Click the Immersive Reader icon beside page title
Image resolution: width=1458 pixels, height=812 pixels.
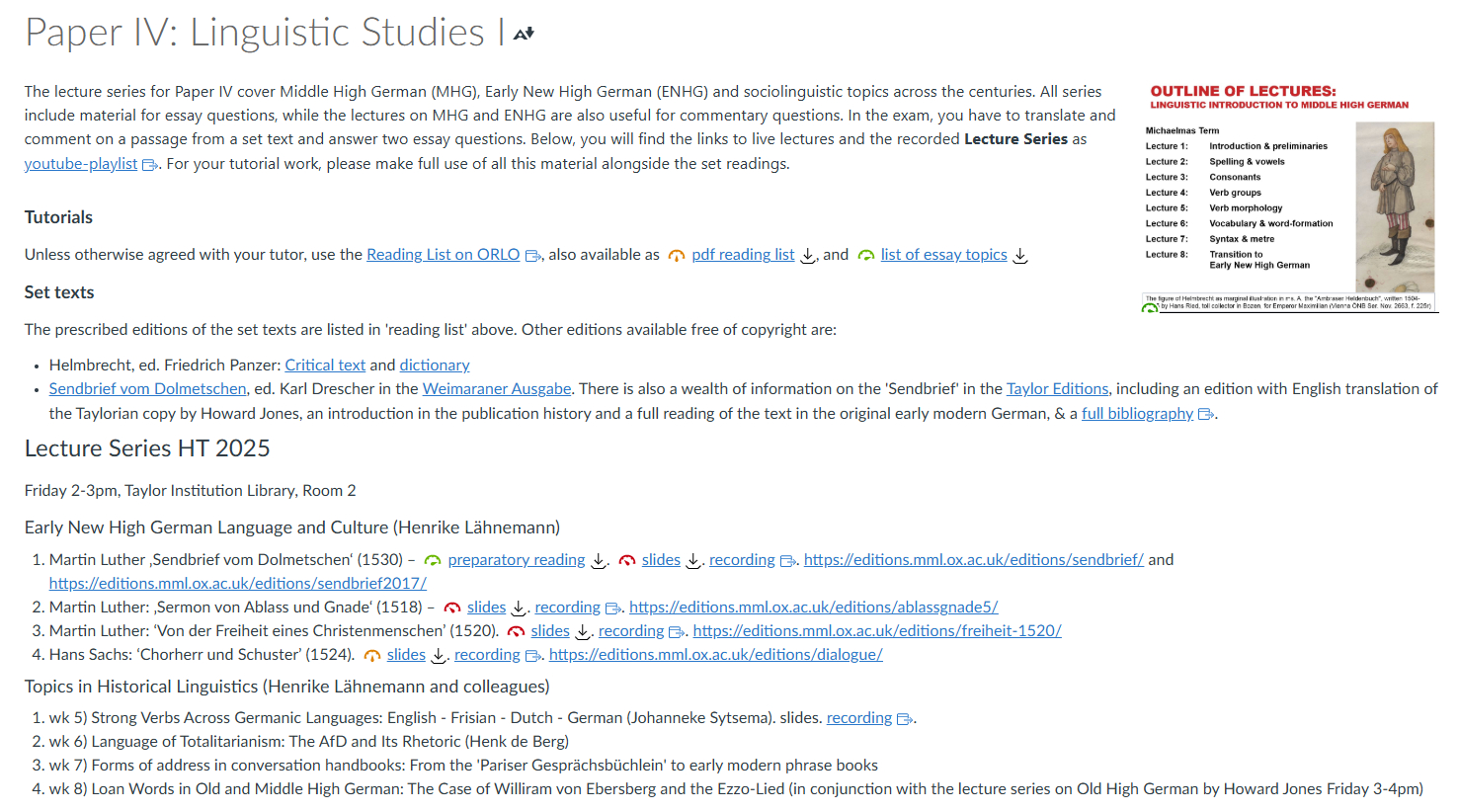[x=524, y=34]
